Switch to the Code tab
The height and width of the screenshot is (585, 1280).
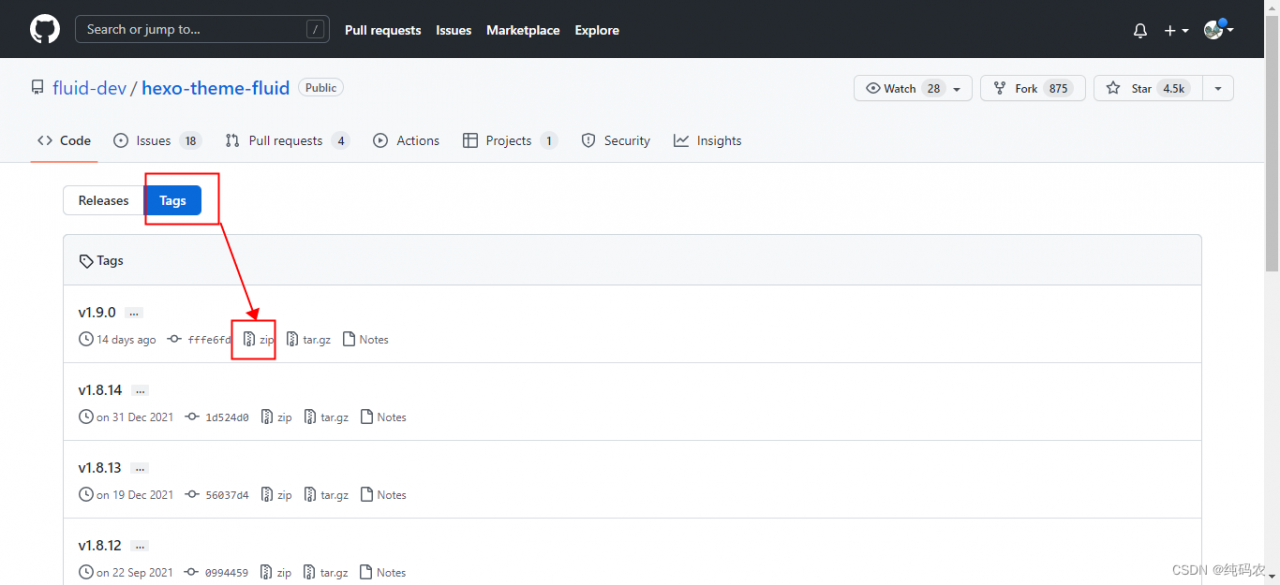[64, 141]
